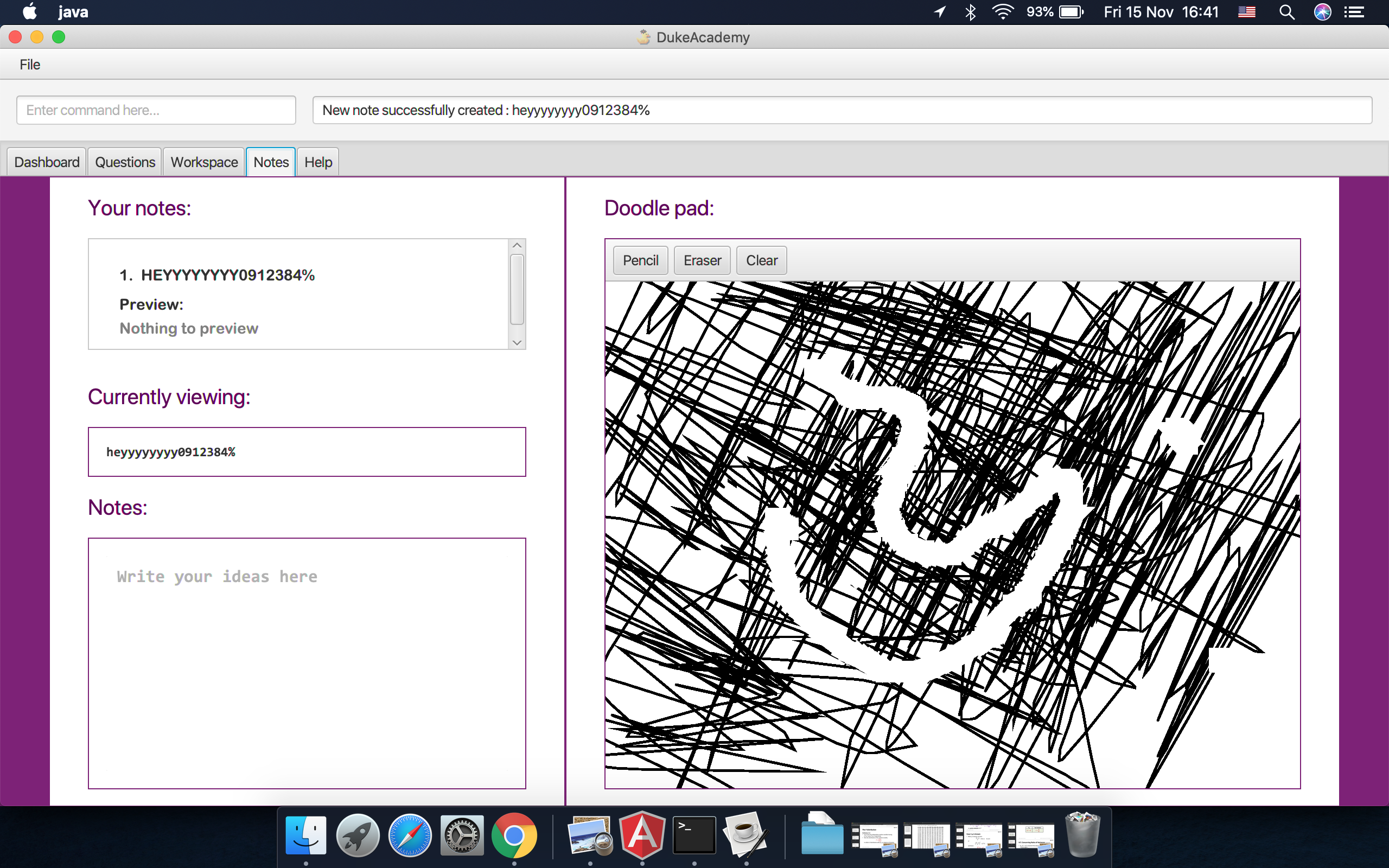The image size is (1389, 868).
Task: Select the Pencil drawing tool
Action: click(640, 260)
